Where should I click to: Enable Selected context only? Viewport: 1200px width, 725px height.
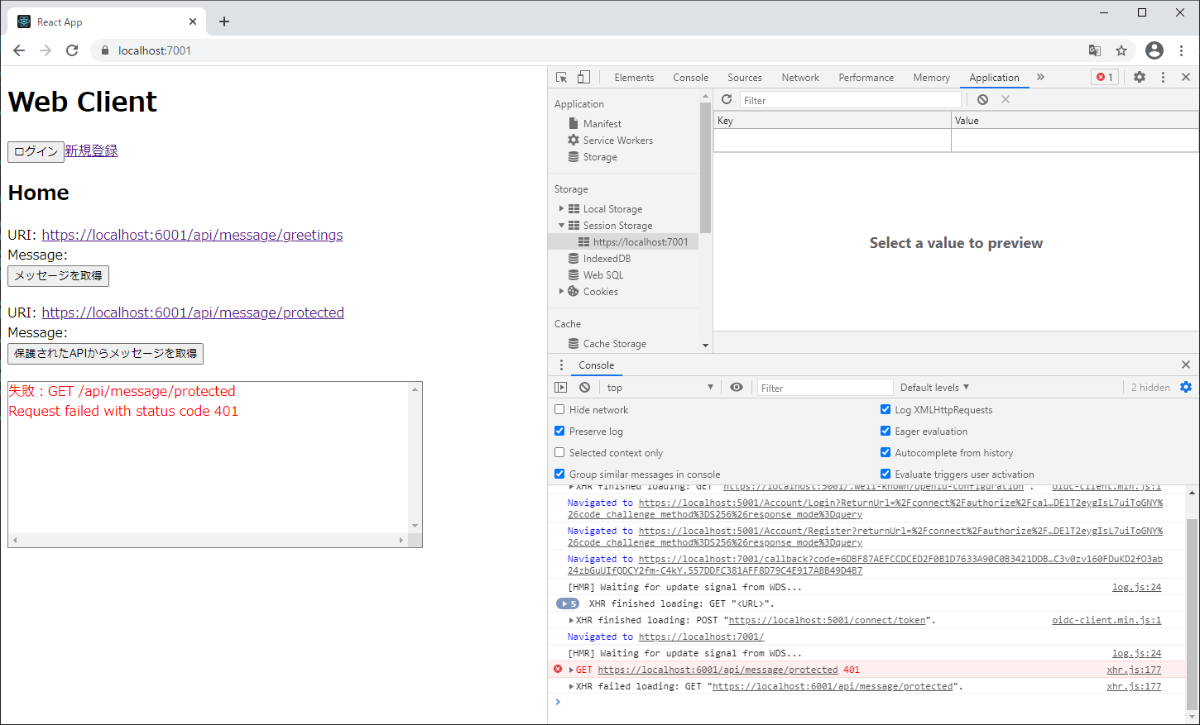(560, 452)
